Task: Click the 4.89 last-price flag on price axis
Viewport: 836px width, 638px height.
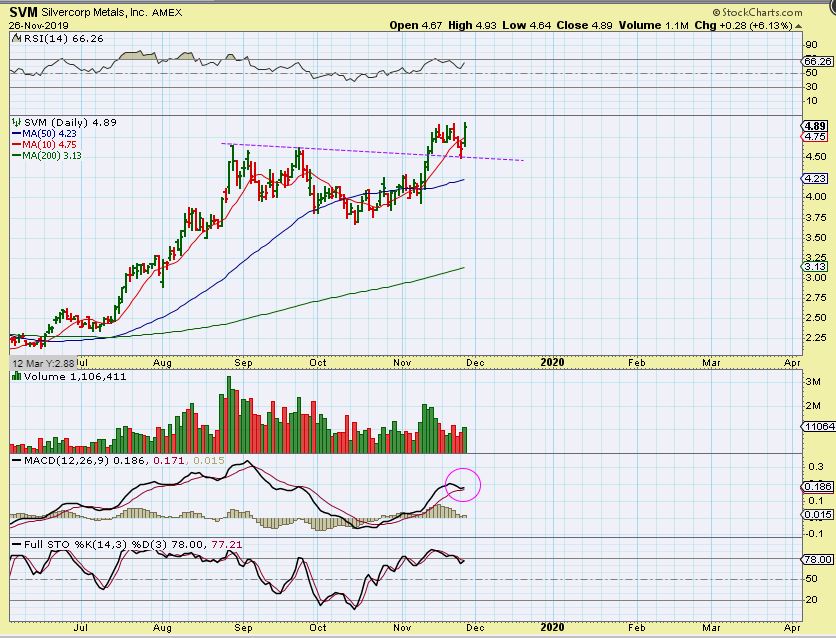Action: pyautogui.click(x=815, y=126)
